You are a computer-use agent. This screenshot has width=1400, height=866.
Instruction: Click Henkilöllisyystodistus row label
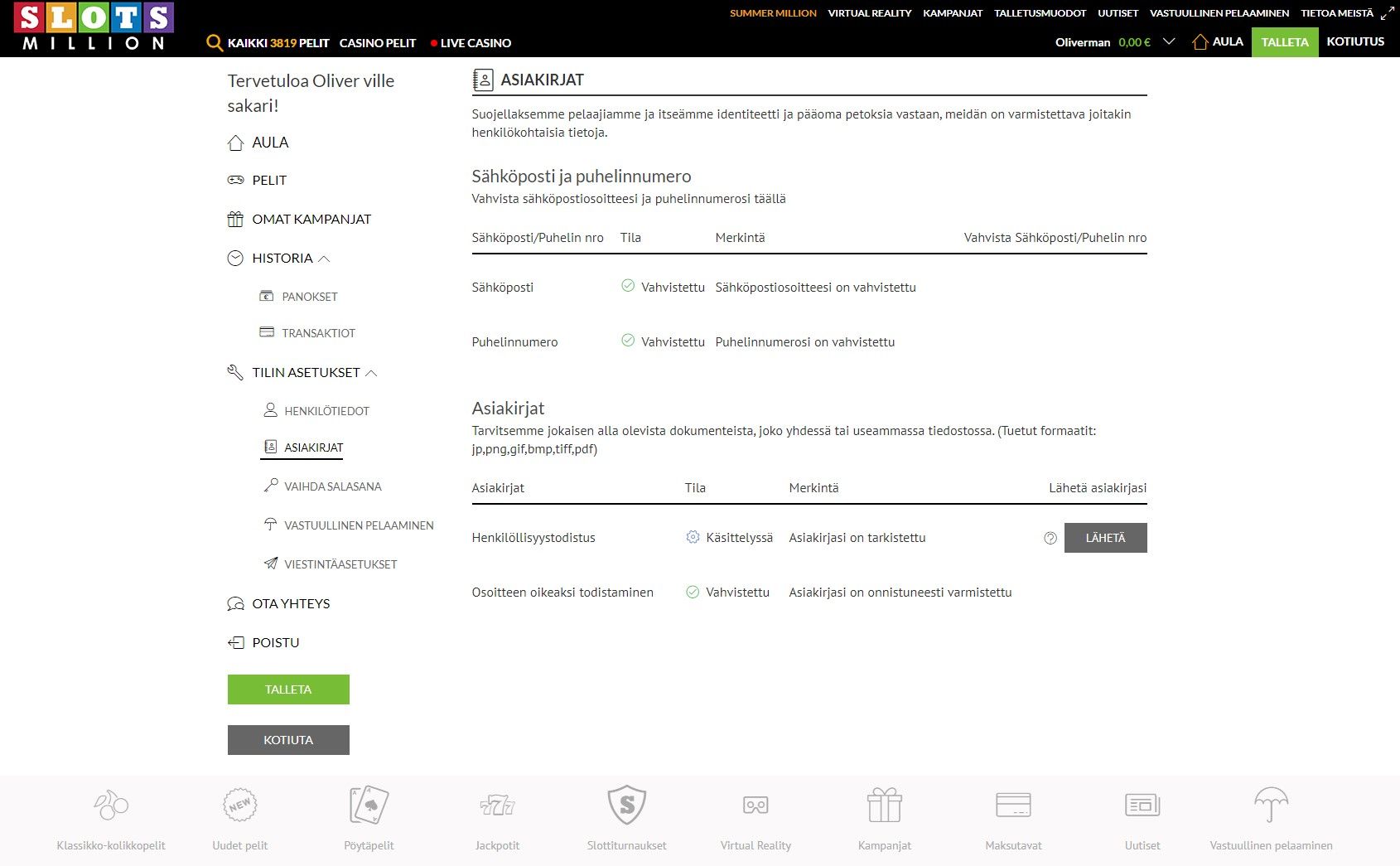coord(533,538)
